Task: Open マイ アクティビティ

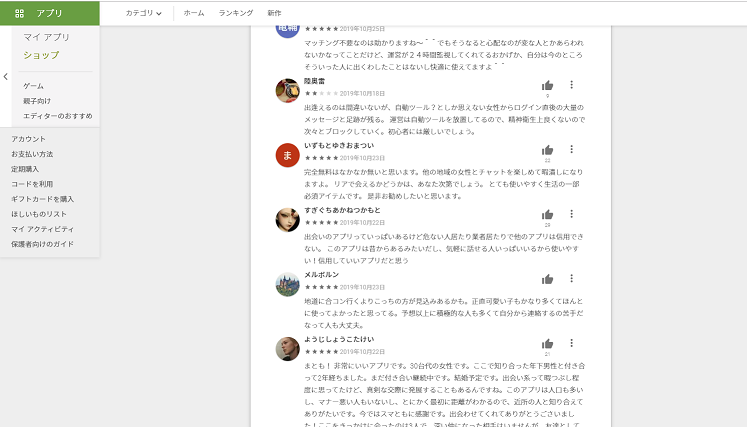Action: (x=42, y=229)
